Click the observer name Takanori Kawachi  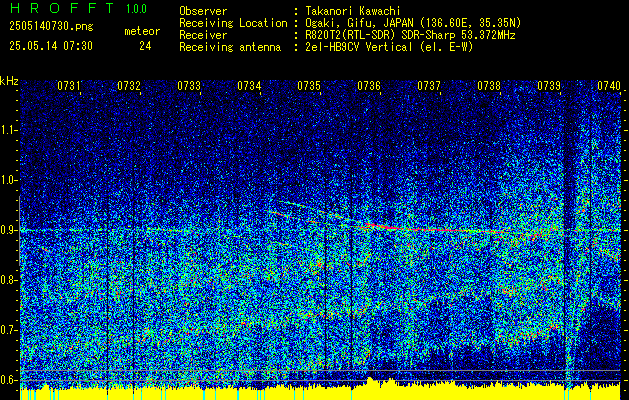click(x=352, y=11)
